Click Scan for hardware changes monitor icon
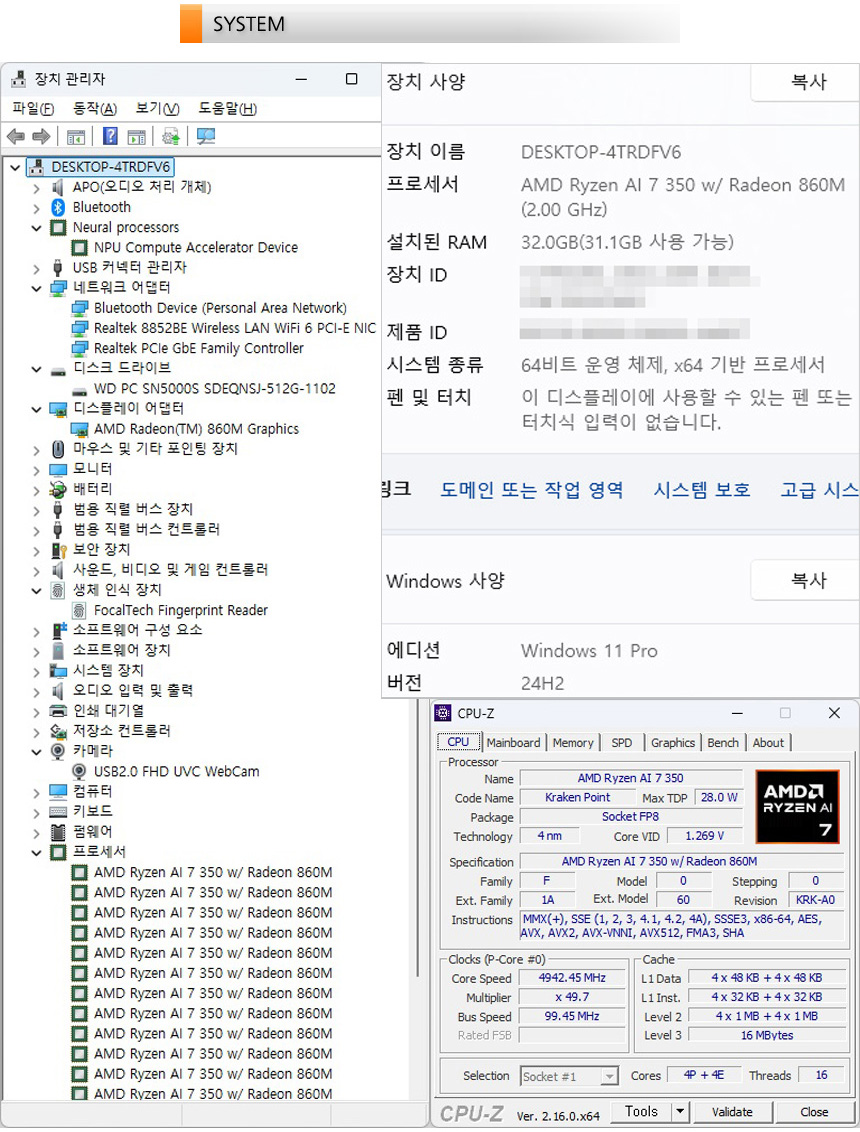 tap(206, 137)
